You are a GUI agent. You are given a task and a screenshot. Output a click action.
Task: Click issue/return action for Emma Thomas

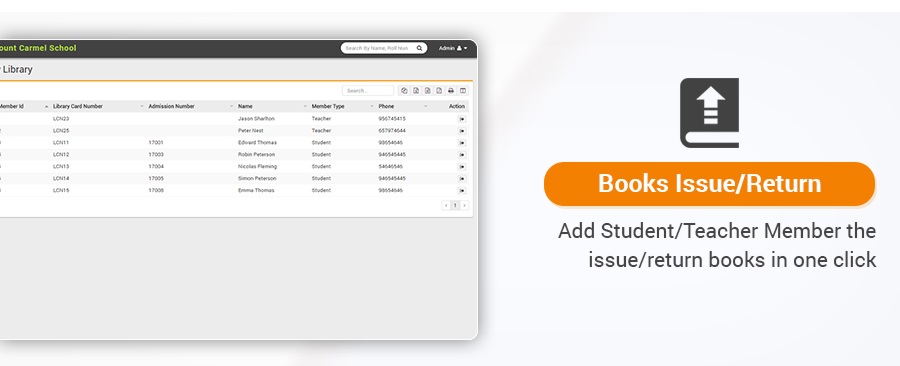(x=462, y=190)
